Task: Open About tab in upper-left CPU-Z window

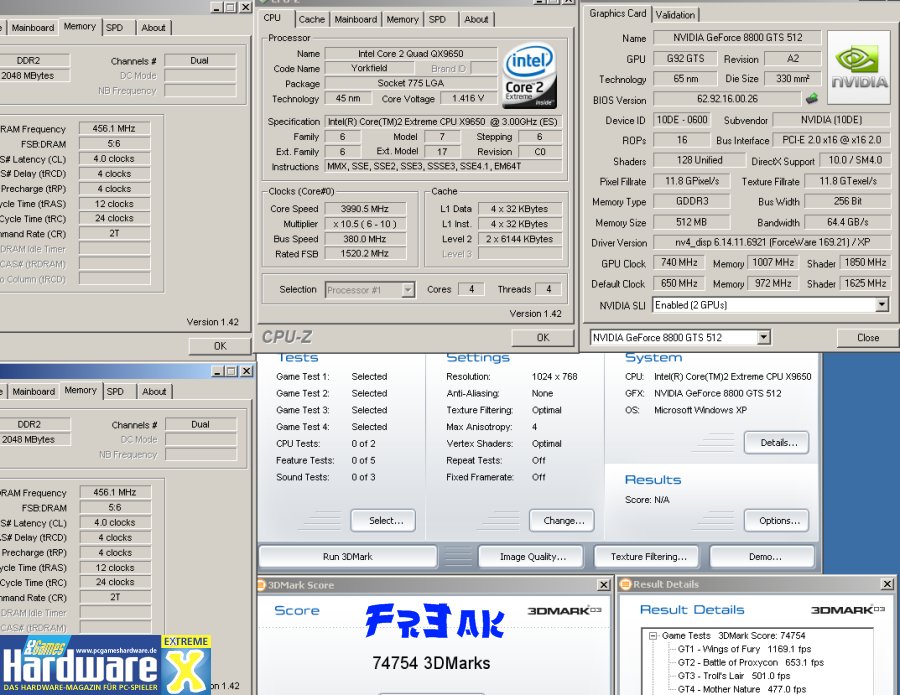Action: coord(153,28)
